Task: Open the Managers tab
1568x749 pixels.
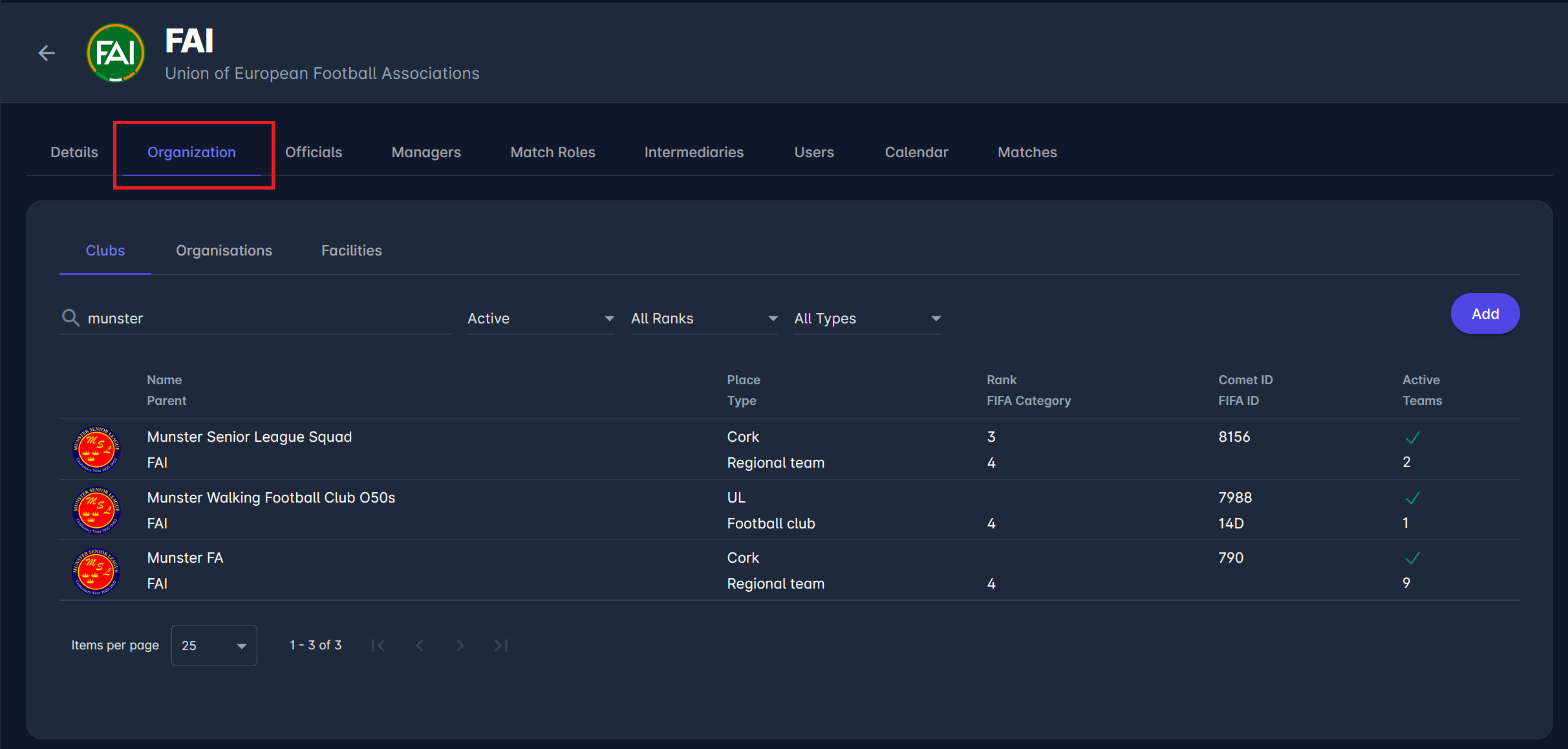Action: pyautogui.click(x=426, y=152)
